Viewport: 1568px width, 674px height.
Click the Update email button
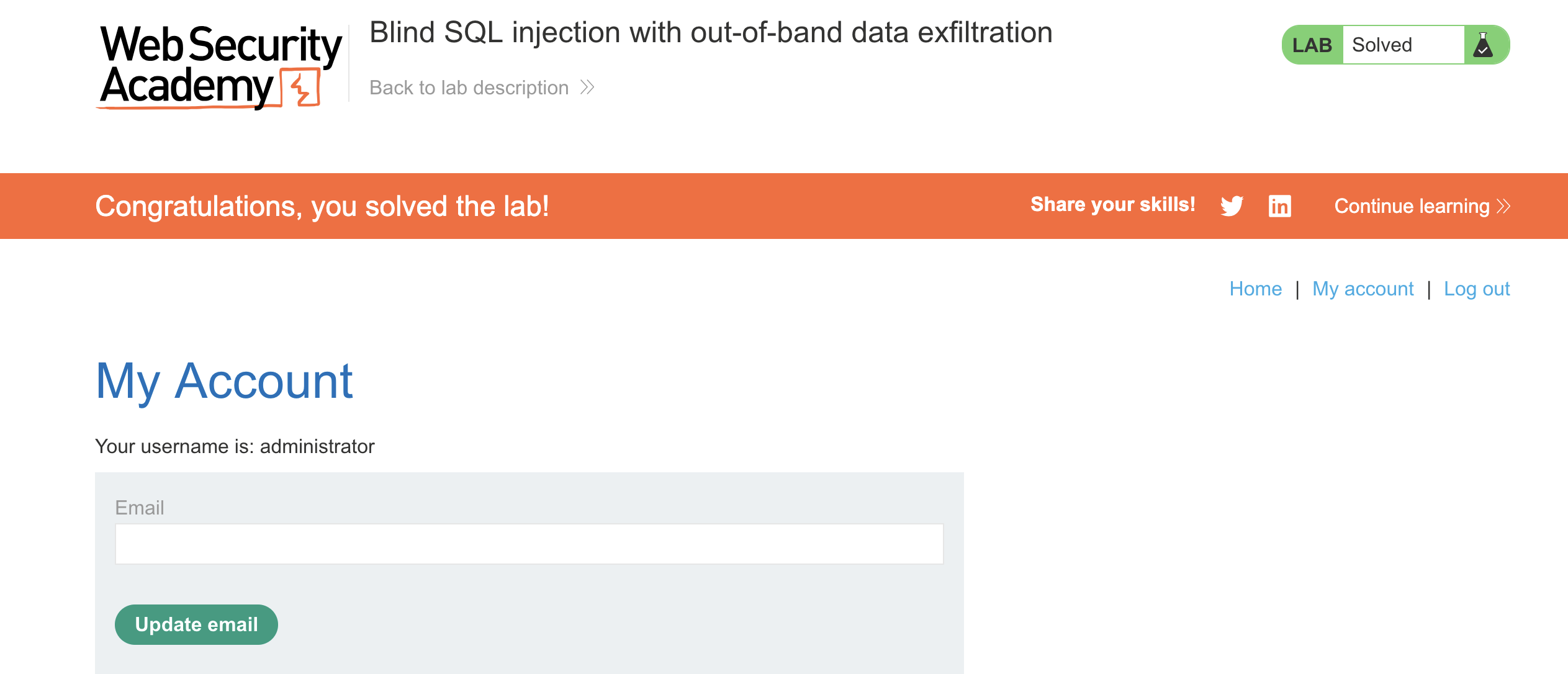point(196,624)
